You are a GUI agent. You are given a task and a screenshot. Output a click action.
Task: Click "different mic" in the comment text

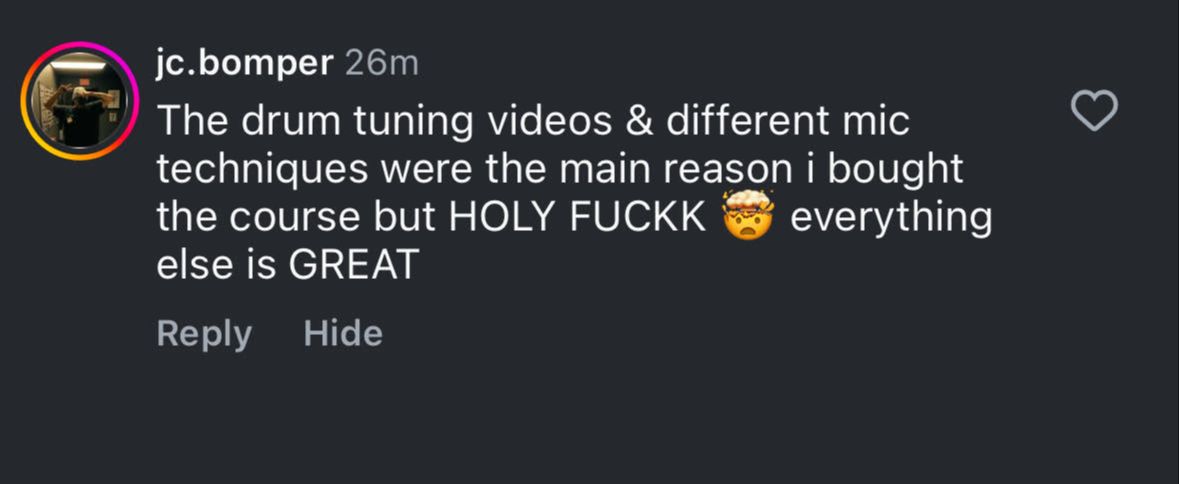pyautogui.click(x=788, y=122)
